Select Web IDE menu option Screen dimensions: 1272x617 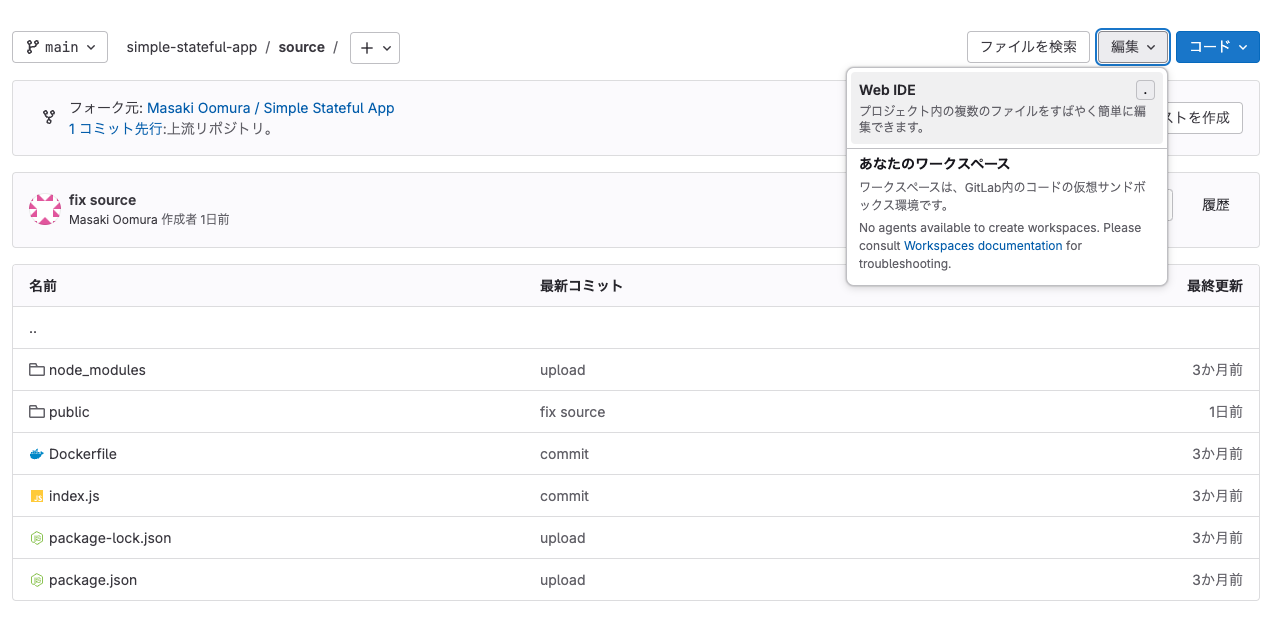(x=1007, y=108)
